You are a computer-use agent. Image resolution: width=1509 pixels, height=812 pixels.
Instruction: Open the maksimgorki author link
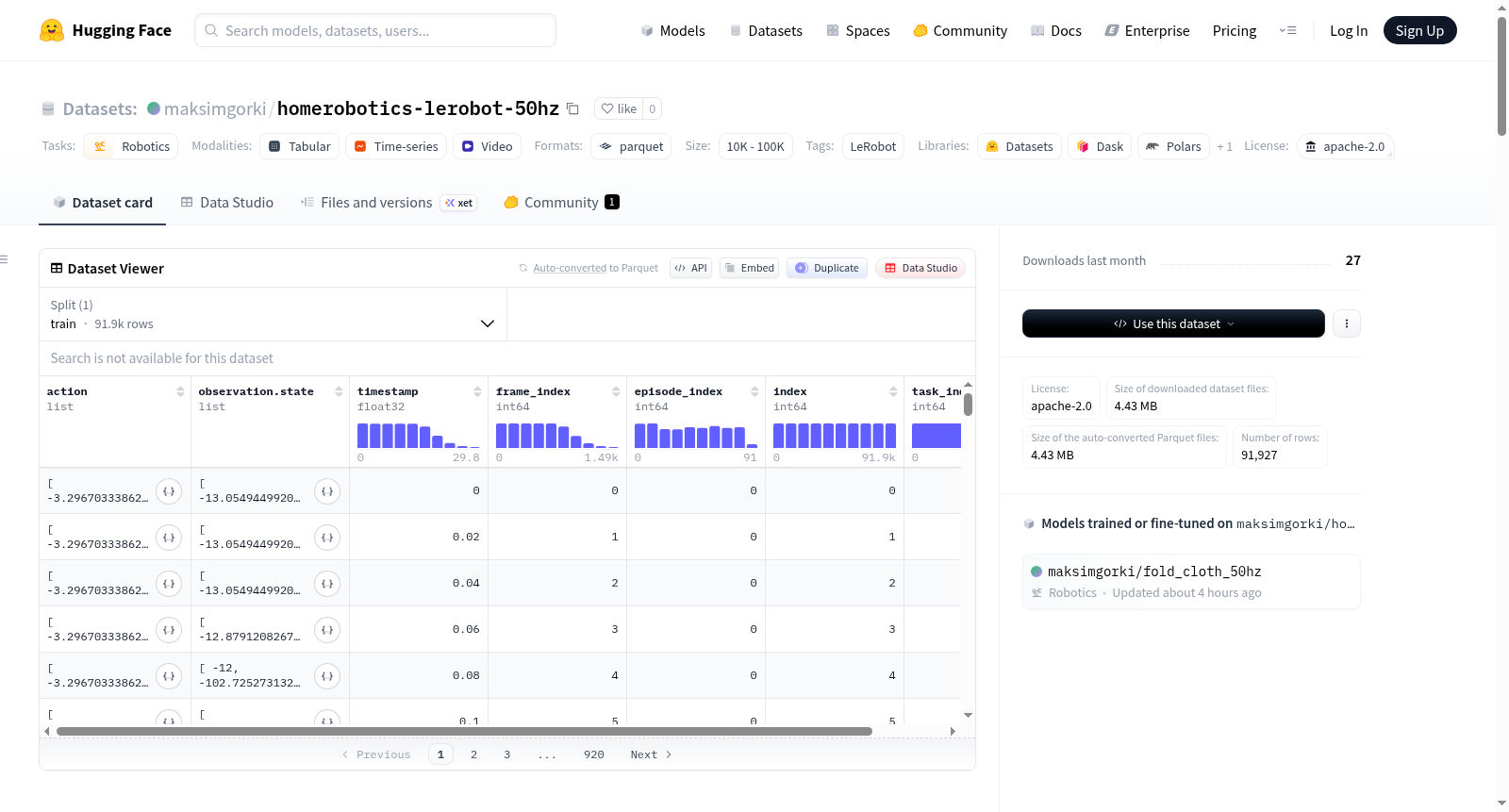click(x=215, y=108)
